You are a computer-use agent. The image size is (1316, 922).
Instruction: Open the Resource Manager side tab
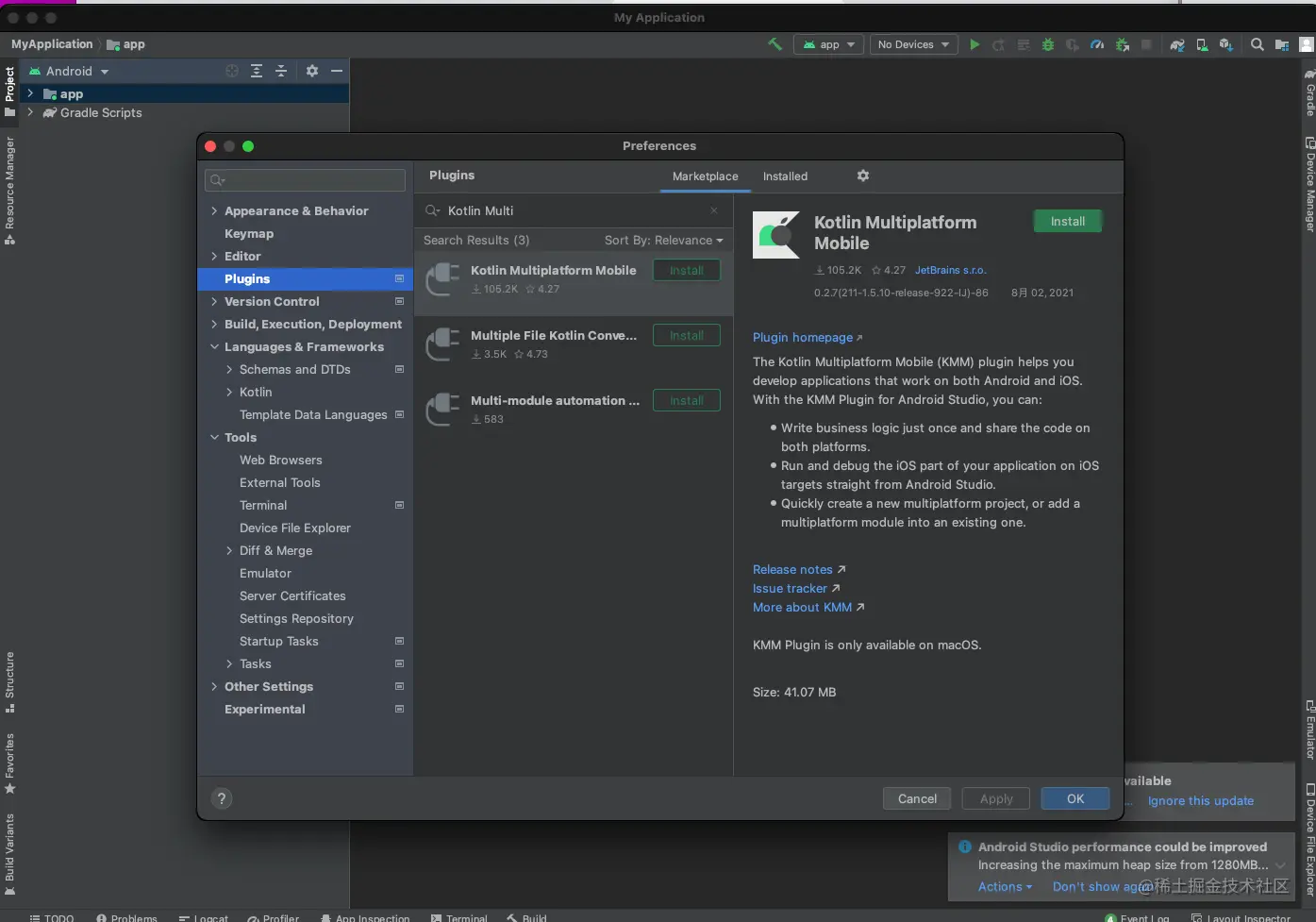pyautogui.click(x=9, y=191)
